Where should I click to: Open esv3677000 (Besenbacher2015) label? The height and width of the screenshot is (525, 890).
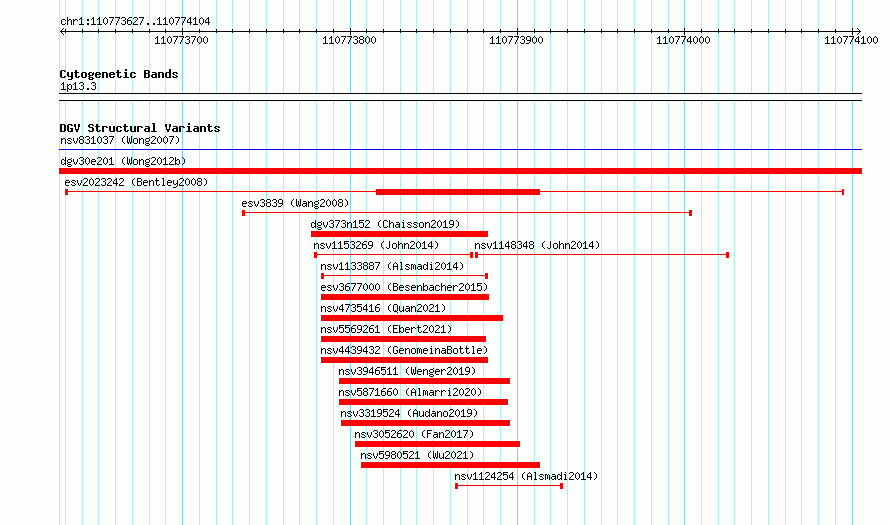pos(404,287)
